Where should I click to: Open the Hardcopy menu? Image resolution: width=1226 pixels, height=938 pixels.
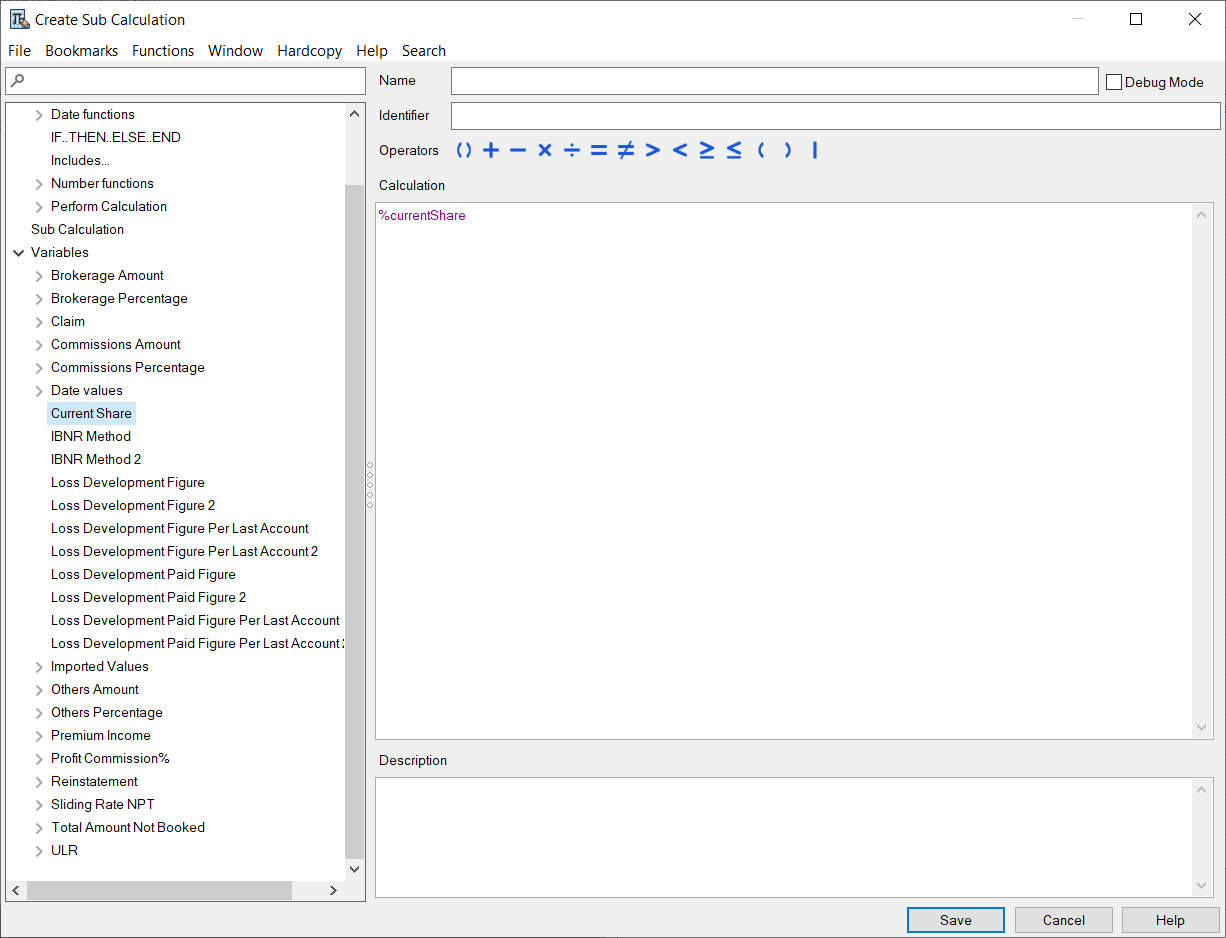[x=309, y=51]
